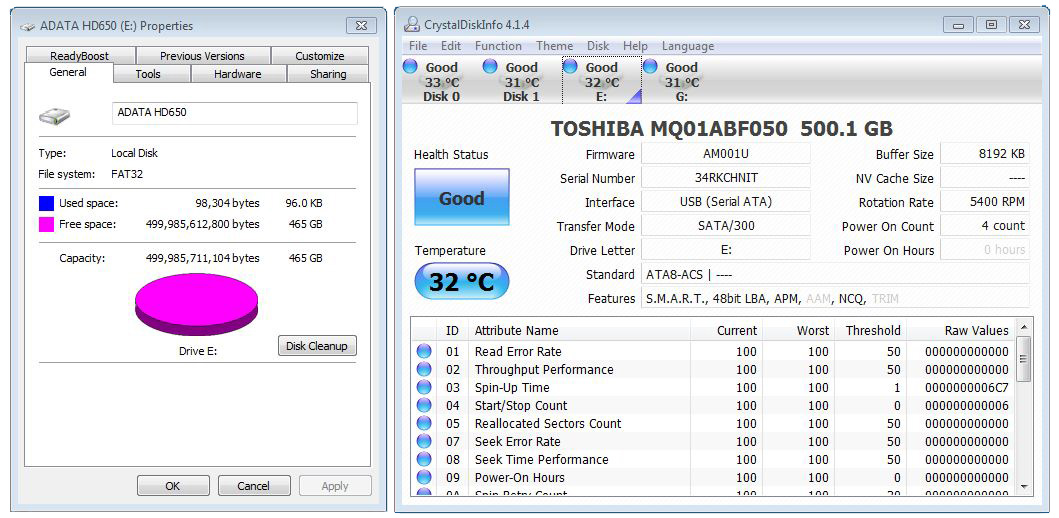
Task: Select drive G: status orb at 31 °C
Action: tap(650, 66)
